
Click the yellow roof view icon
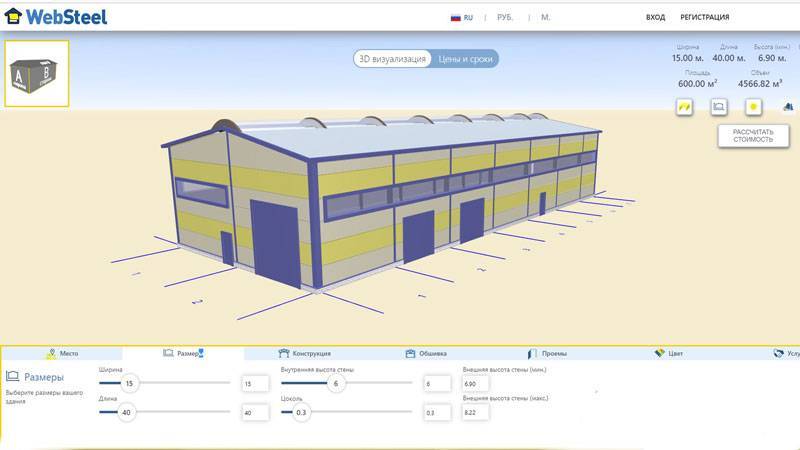coord(685,106)
